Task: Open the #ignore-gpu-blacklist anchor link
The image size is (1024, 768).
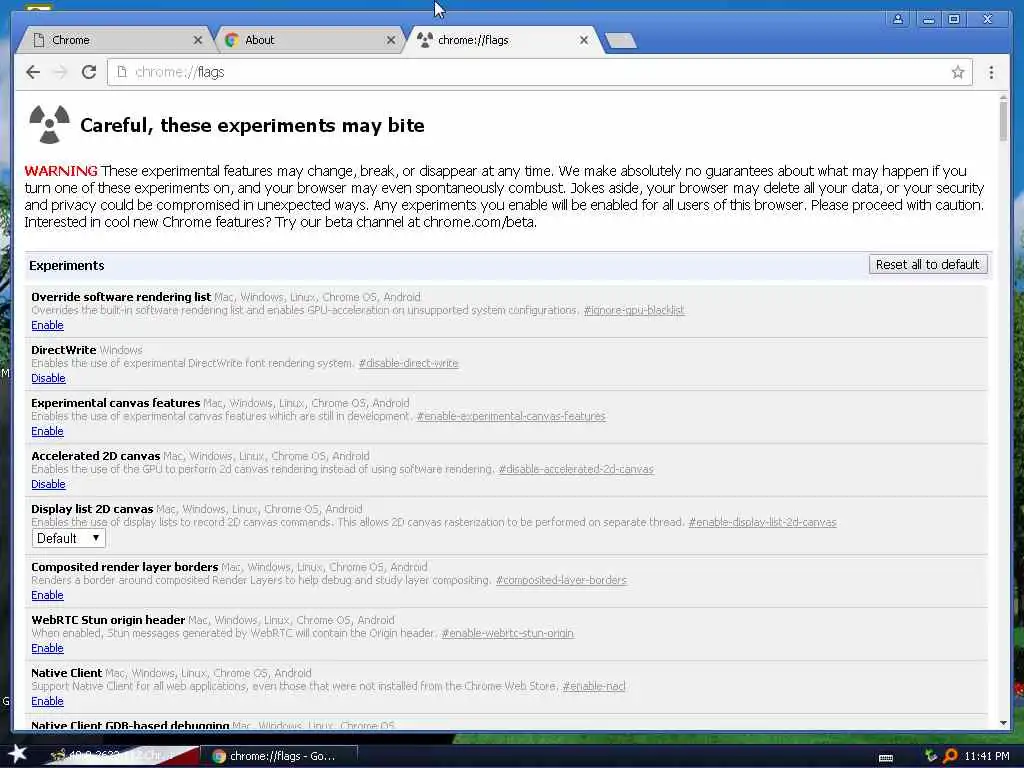Action: coord(633,310)
